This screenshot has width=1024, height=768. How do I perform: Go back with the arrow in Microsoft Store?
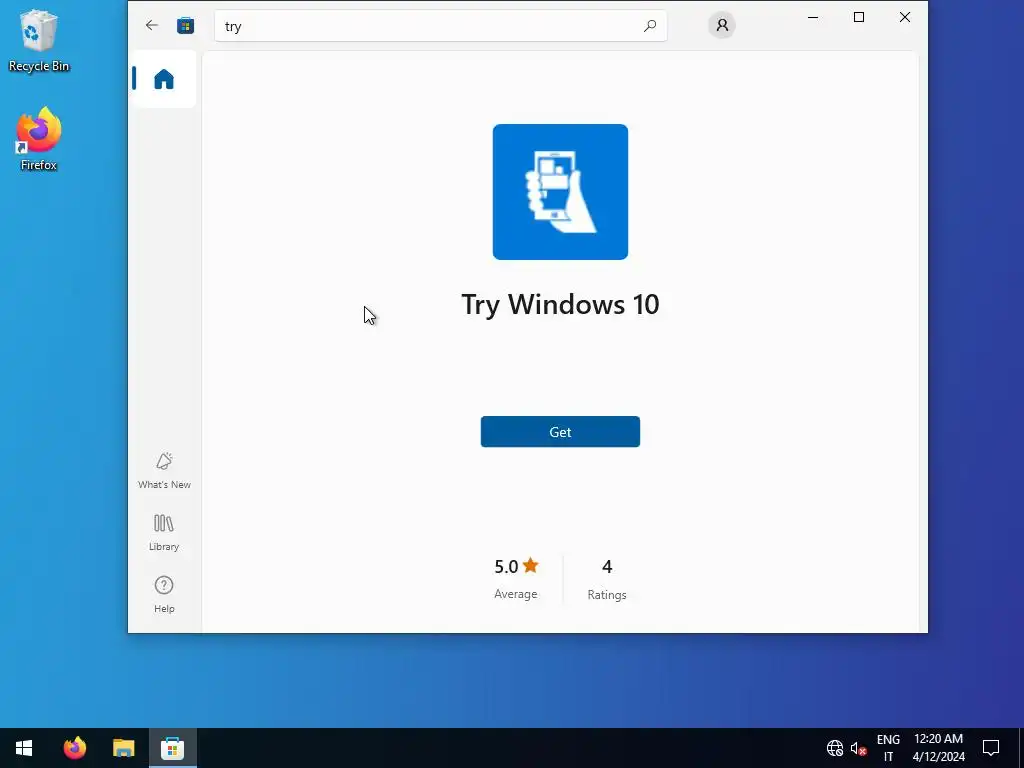point(152,25)
